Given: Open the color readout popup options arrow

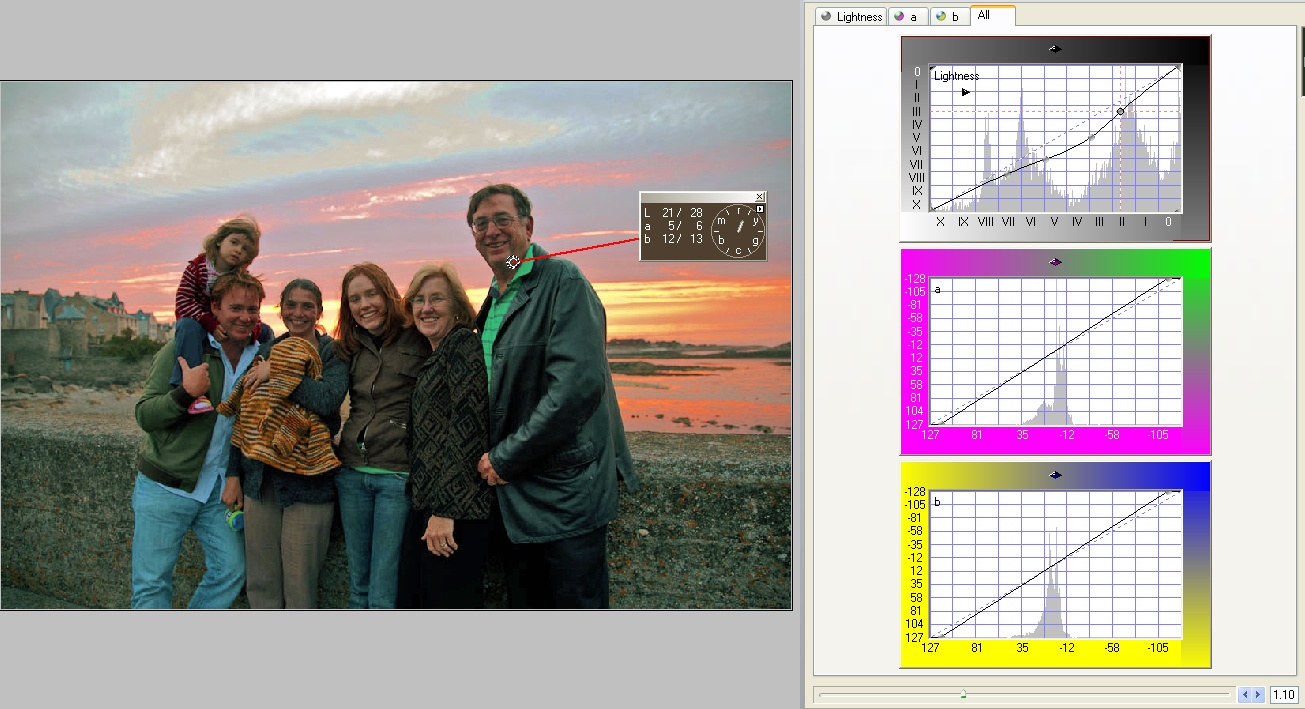Looking at the screenshot, I should (760, 209).
